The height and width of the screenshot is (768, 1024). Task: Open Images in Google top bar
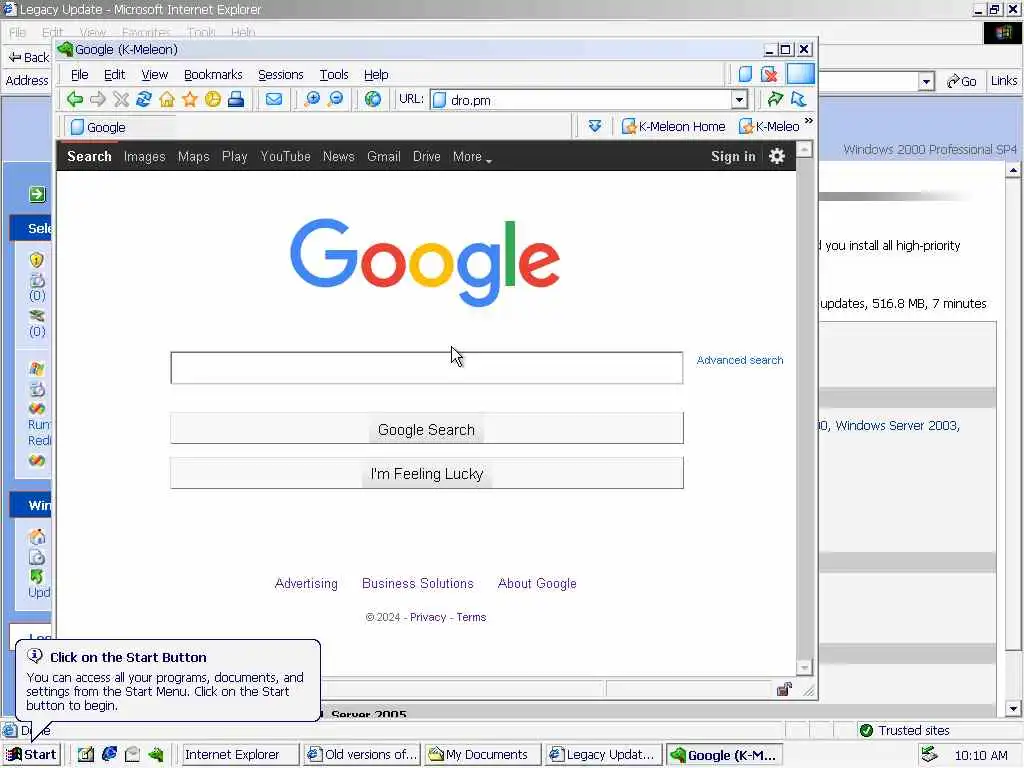(x=144, y=157)
